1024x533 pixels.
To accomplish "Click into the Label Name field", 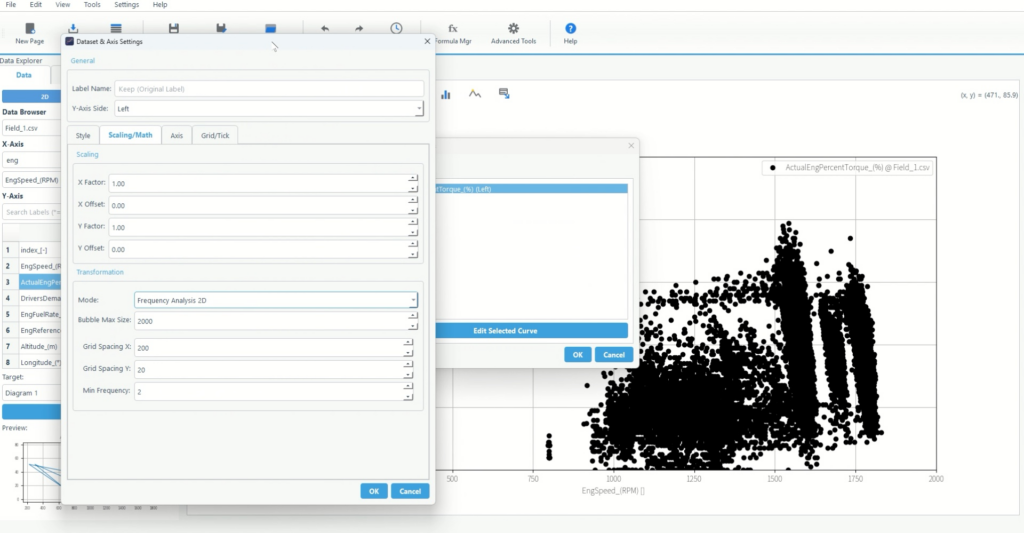I will 269,89.
